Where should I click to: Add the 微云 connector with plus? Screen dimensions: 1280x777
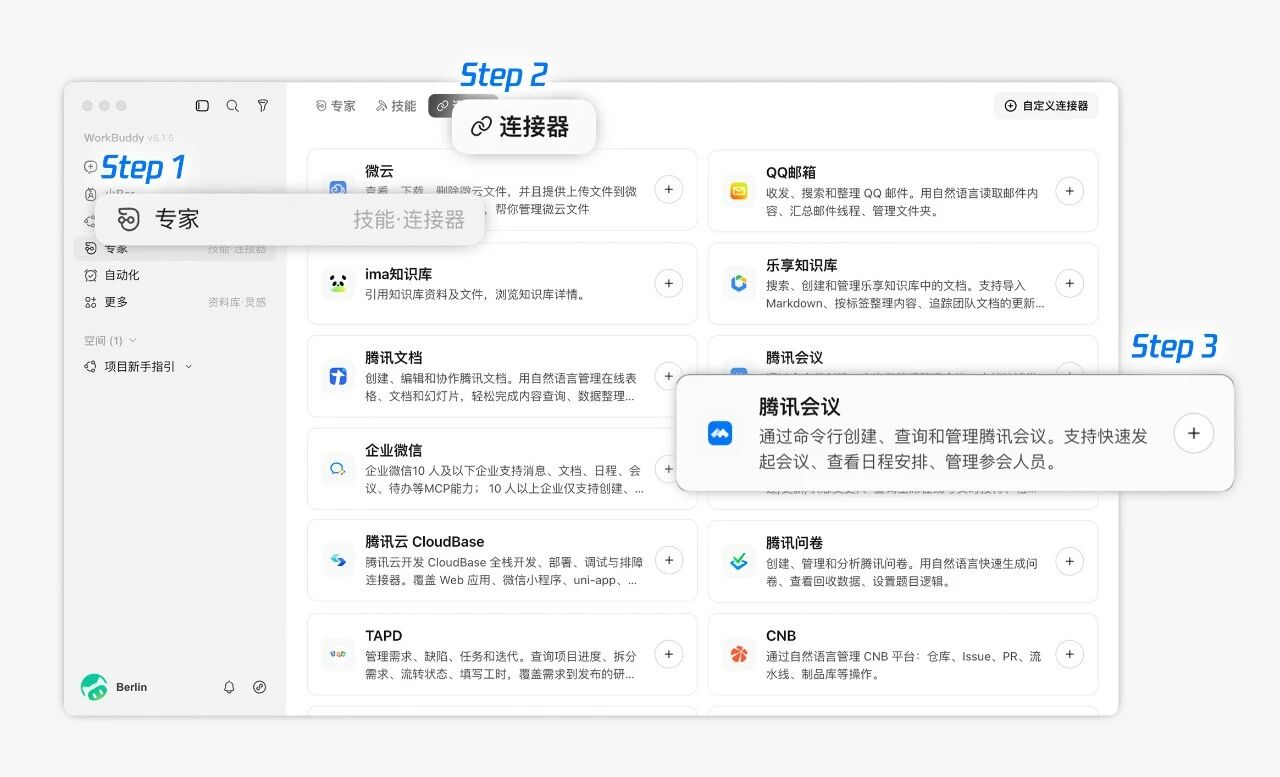[669, 189]
